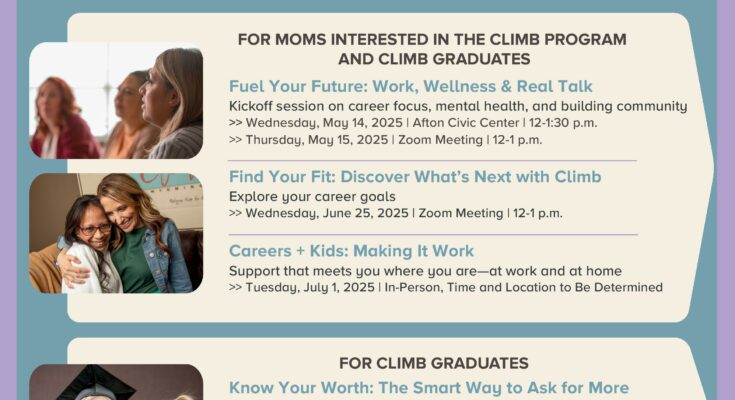
Task: Click the "Know Your Worth" session title
Action: click(429, 388)
